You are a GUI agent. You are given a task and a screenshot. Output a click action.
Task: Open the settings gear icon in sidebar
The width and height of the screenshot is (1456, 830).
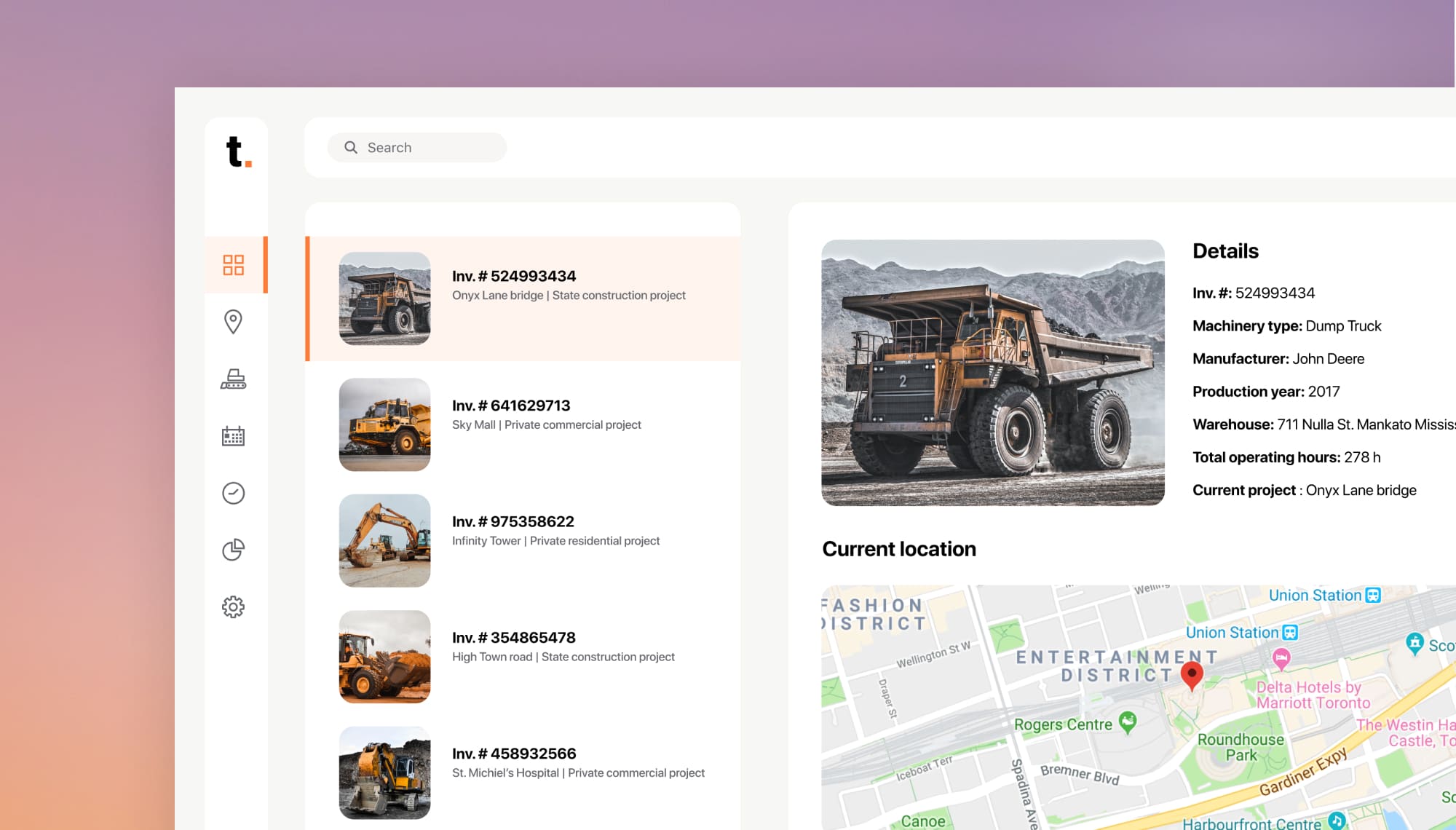233,606
